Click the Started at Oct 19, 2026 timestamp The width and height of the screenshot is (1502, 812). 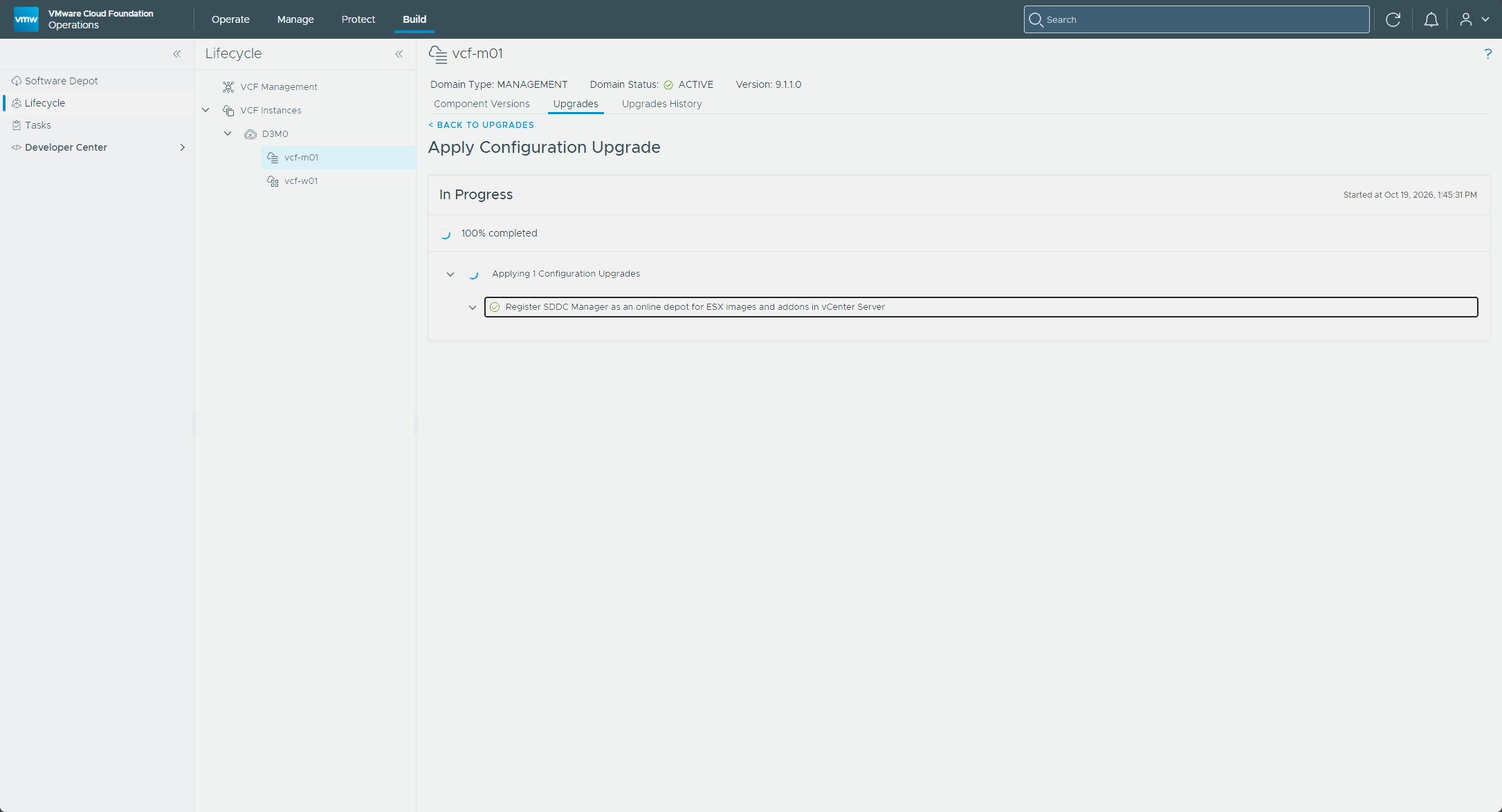click(1410, 195)
